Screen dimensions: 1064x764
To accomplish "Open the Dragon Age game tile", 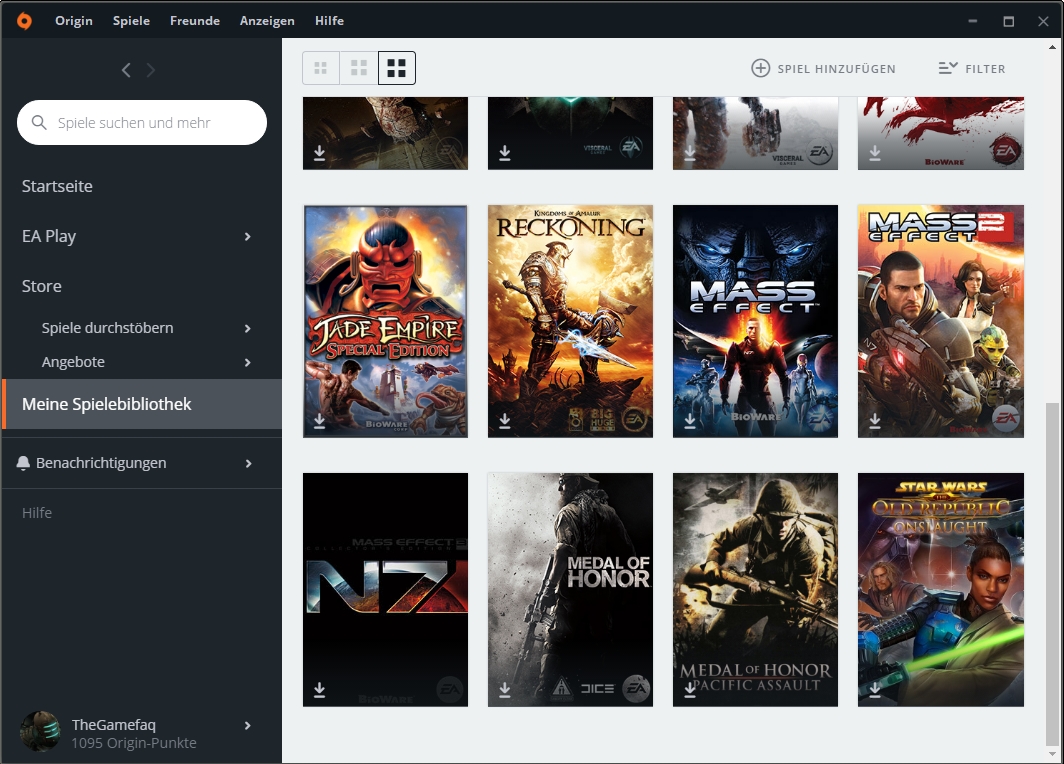I will click(940, 133).
